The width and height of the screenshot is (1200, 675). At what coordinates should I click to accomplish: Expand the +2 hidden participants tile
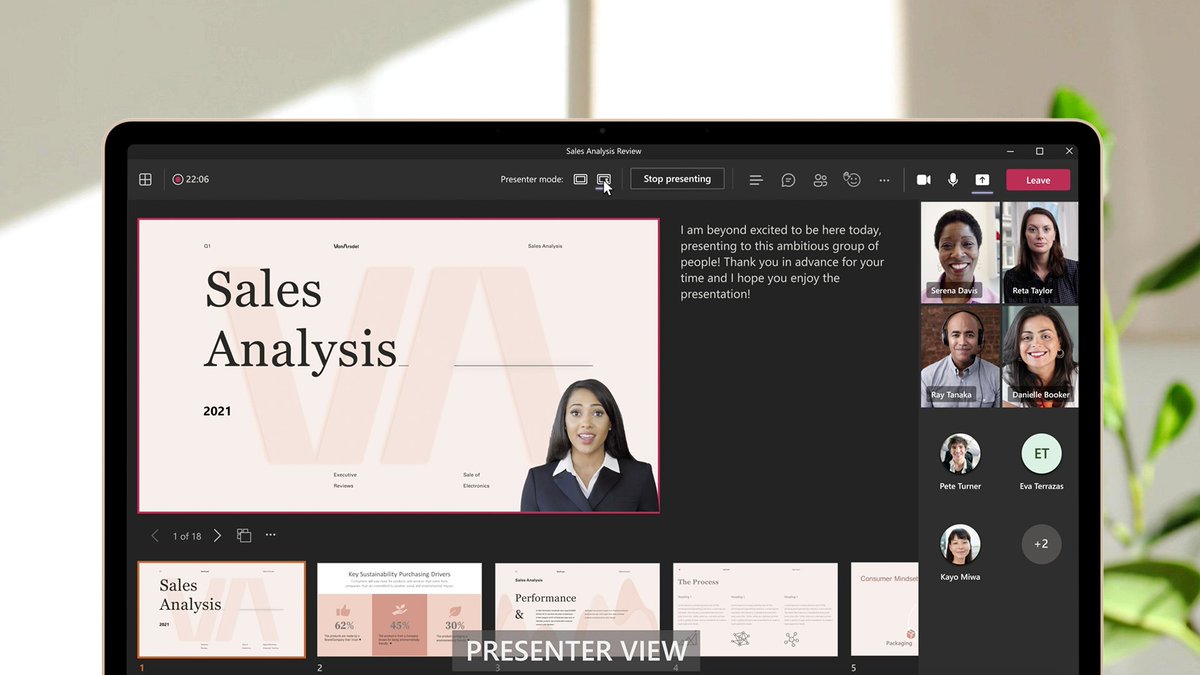[1041, 544]
